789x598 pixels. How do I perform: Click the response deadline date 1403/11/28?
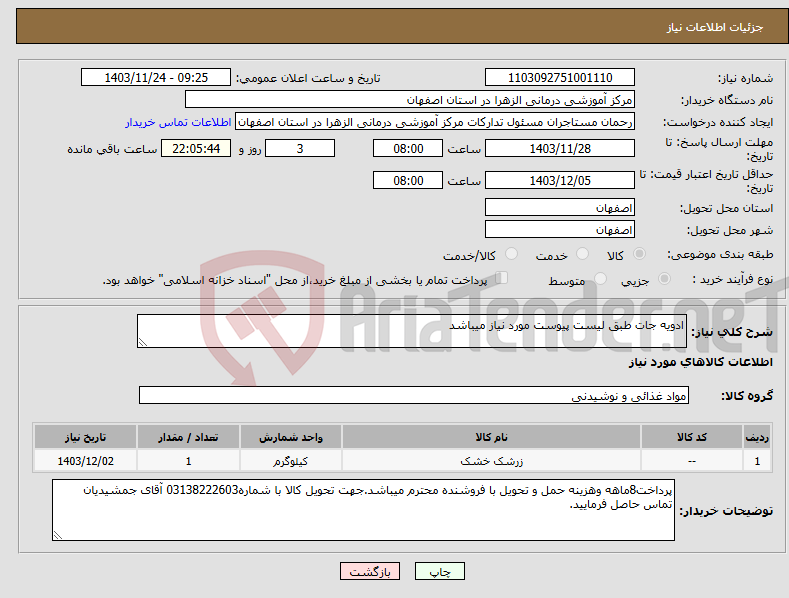click(560, 148)
